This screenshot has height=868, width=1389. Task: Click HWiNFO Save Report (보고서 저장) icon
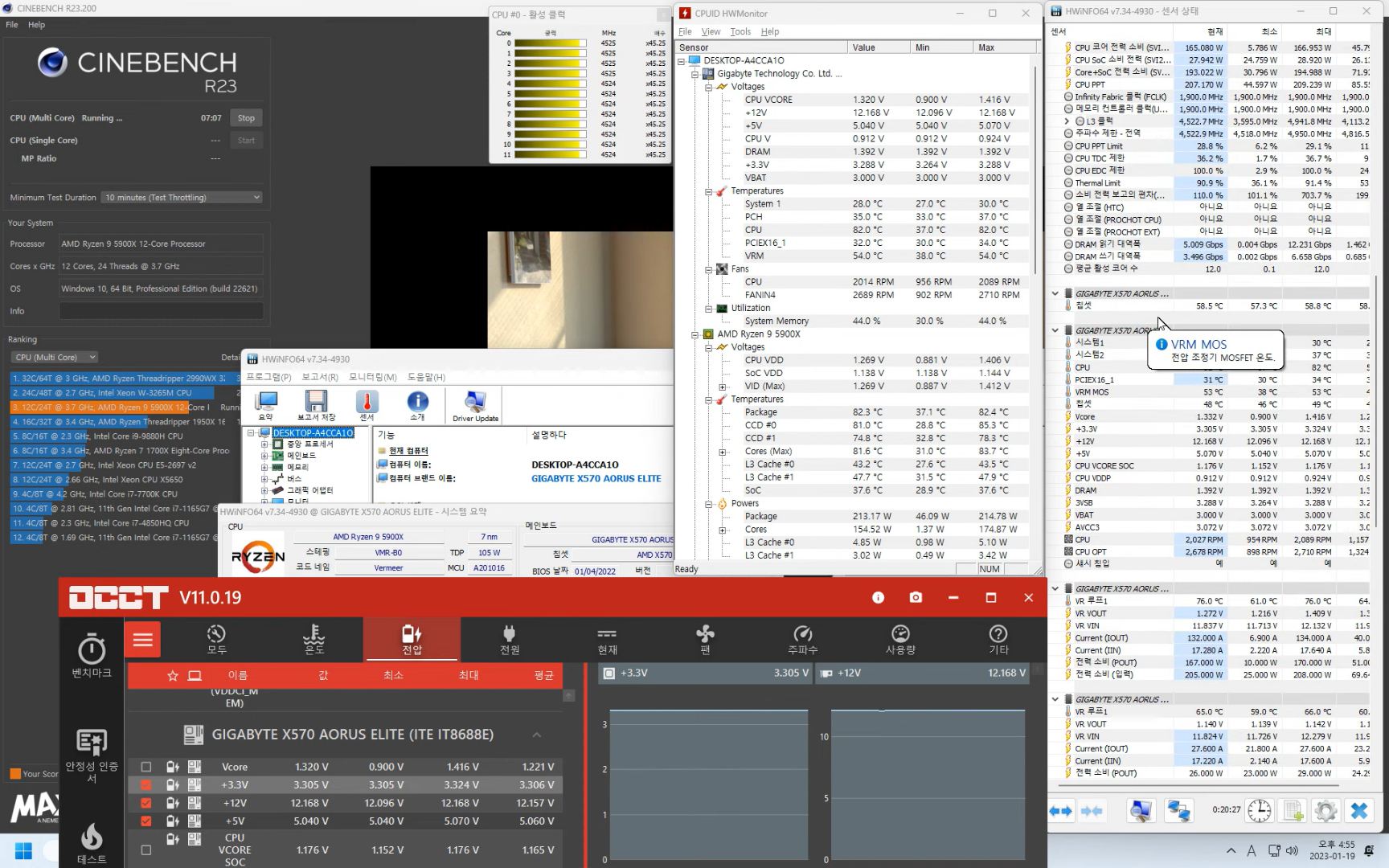tap(316, 405)
